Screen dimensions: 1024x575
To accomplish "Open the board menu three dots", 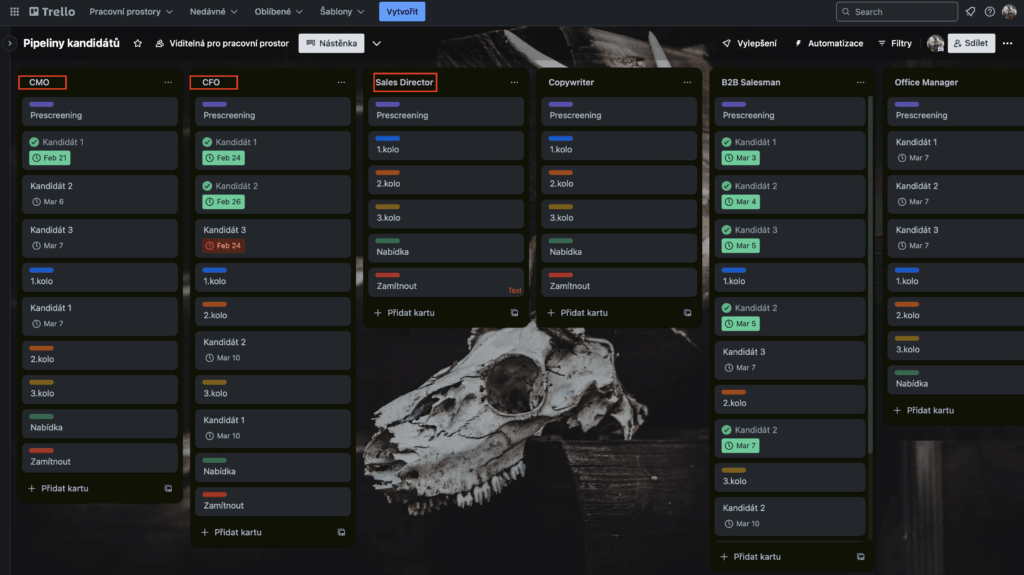I will click(1007, 43).
